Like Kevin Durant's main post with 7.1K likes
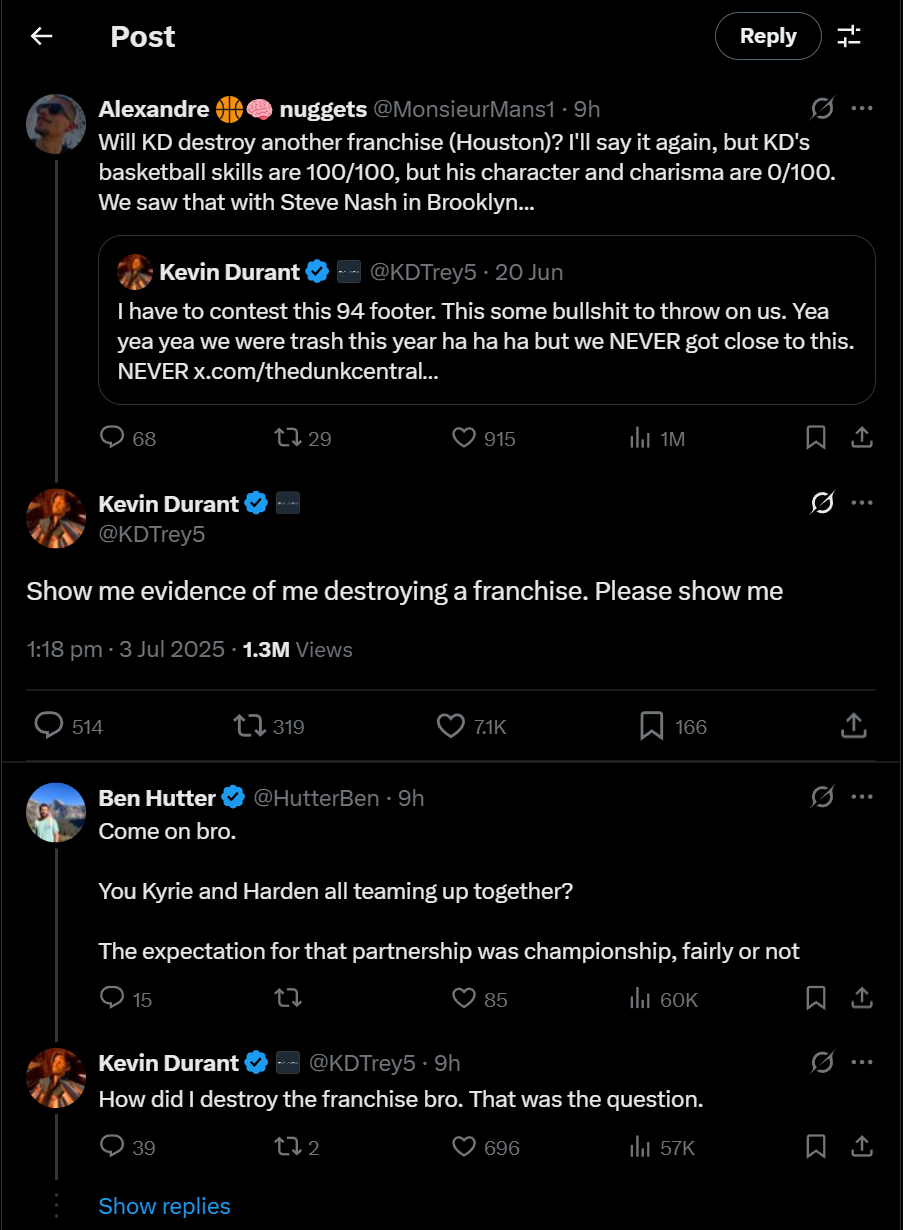903x1230 pixels. coord(472,726)
